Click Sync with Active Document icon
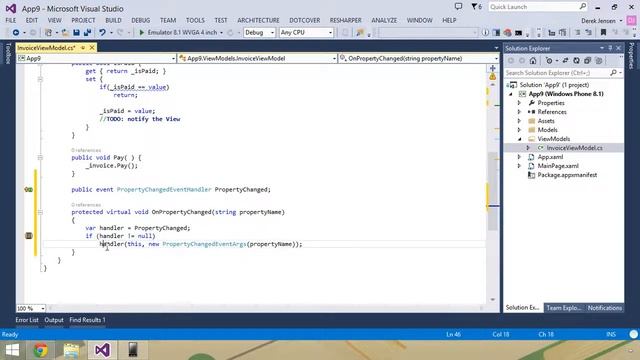This screenshot has height=360, width=640. (x=565, y=61)
